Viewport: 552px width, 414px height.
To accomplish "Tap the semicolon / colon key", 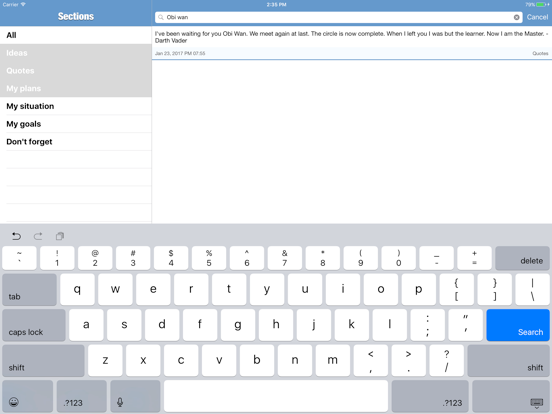I will click(428, 325).
